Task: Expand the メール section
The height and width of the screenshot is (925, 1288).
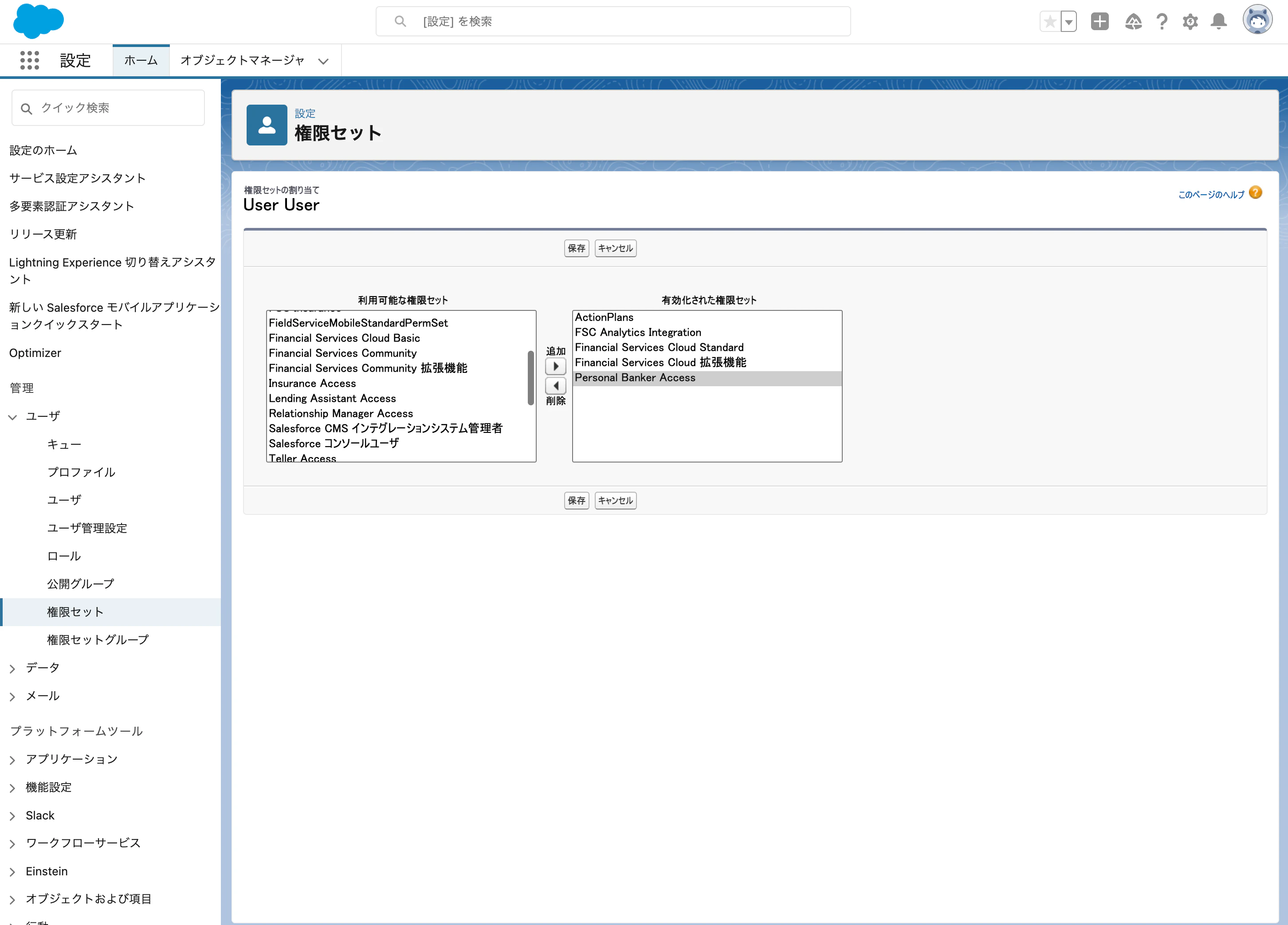Action: pyautogui.click(x=12, y=697)
